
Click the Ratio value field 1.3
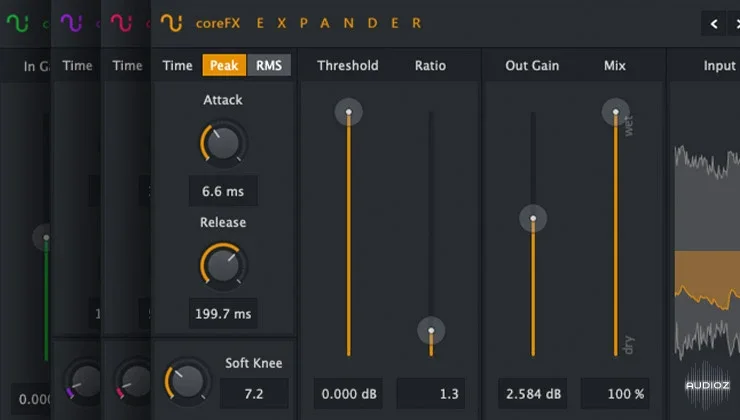[x=430, y=394]
